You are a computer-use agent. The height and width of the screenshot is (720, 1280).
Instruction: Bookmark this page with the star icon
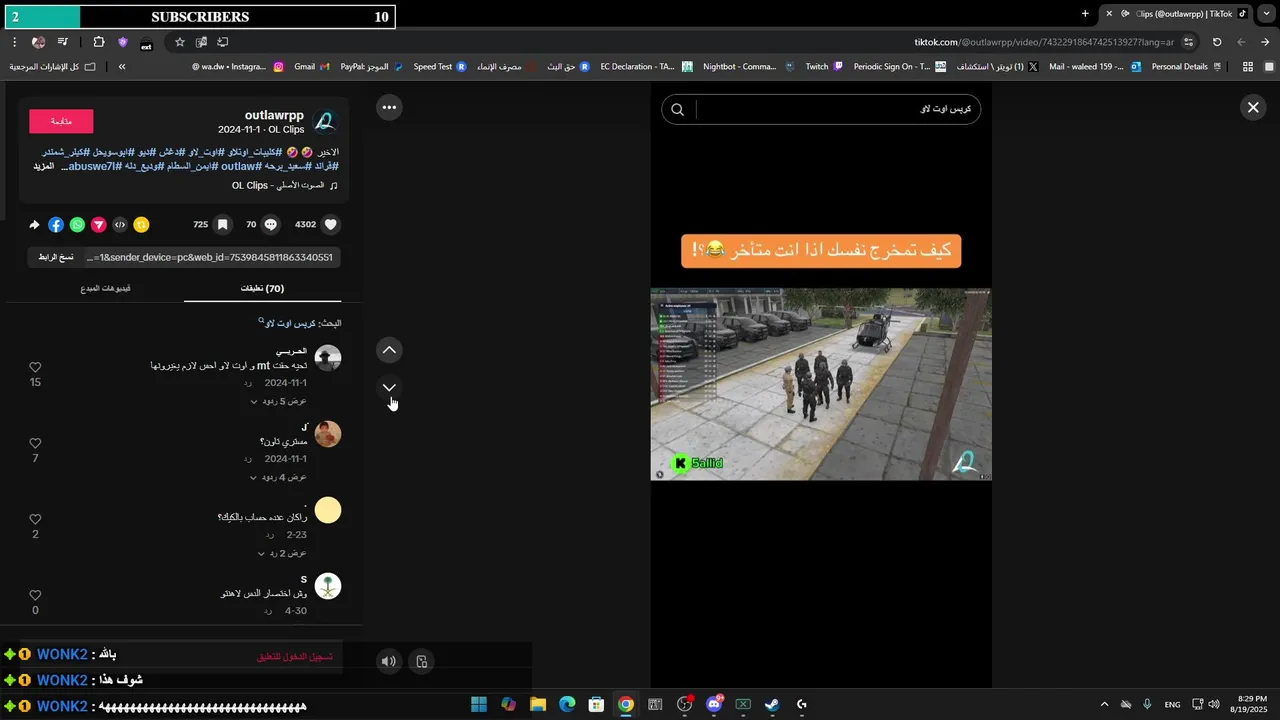(x=180, y=42)
